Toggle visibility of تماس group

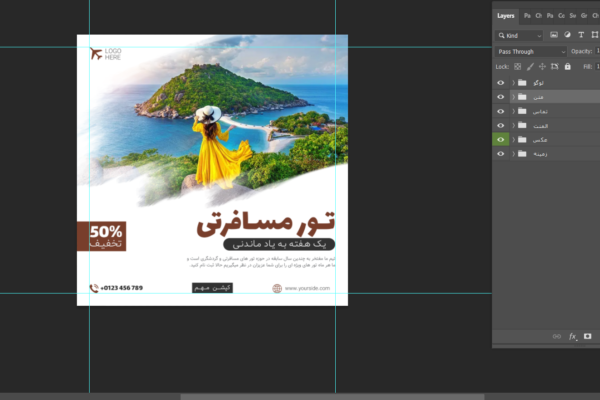[501, 111]
